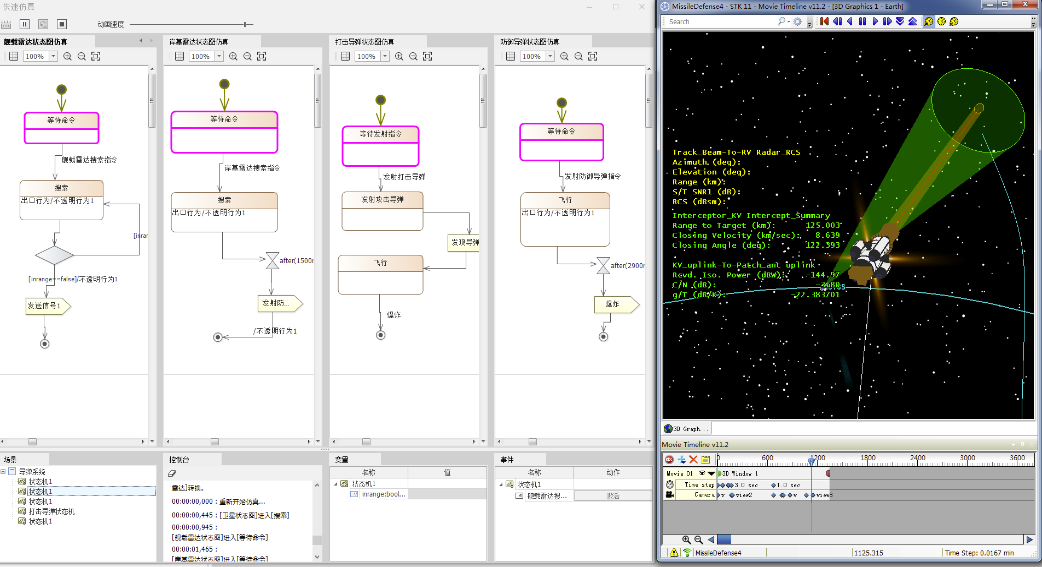The height and width of the screenshot is (567, 1042).
Task: Play STK animation forward
Action: point(875,21)
